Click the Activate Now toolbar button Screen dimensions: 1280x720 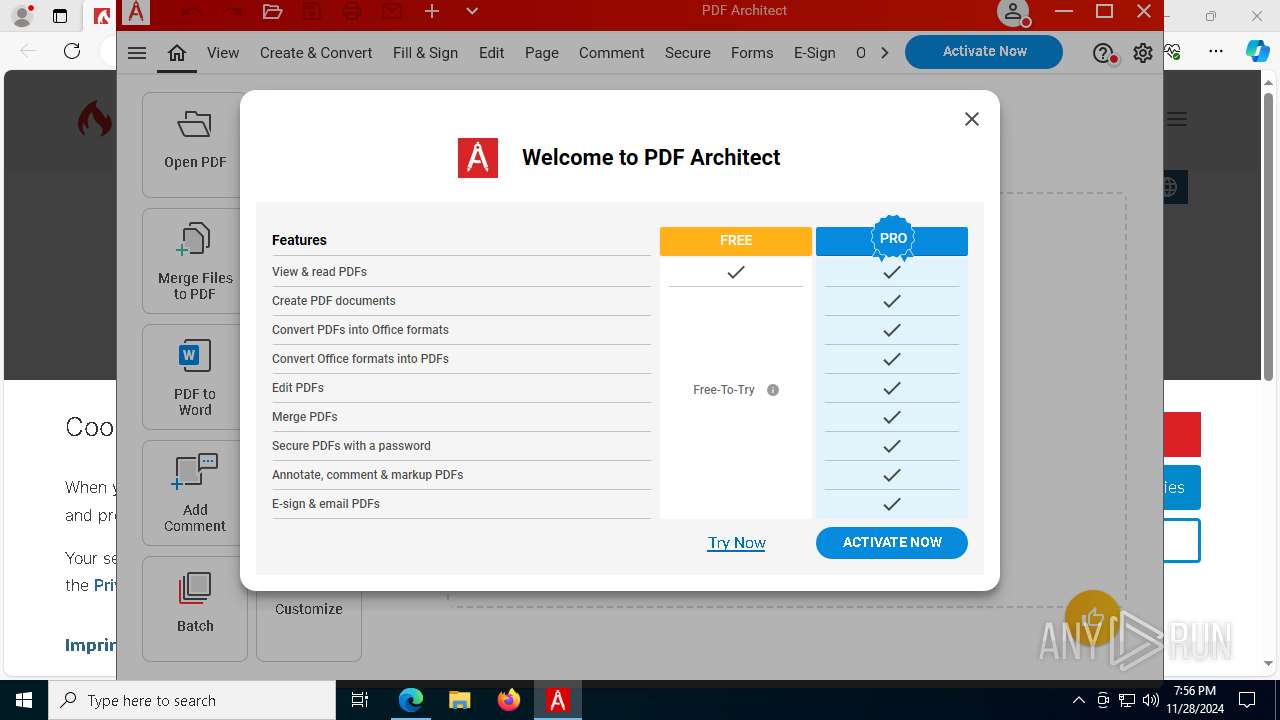pos(984,51)
